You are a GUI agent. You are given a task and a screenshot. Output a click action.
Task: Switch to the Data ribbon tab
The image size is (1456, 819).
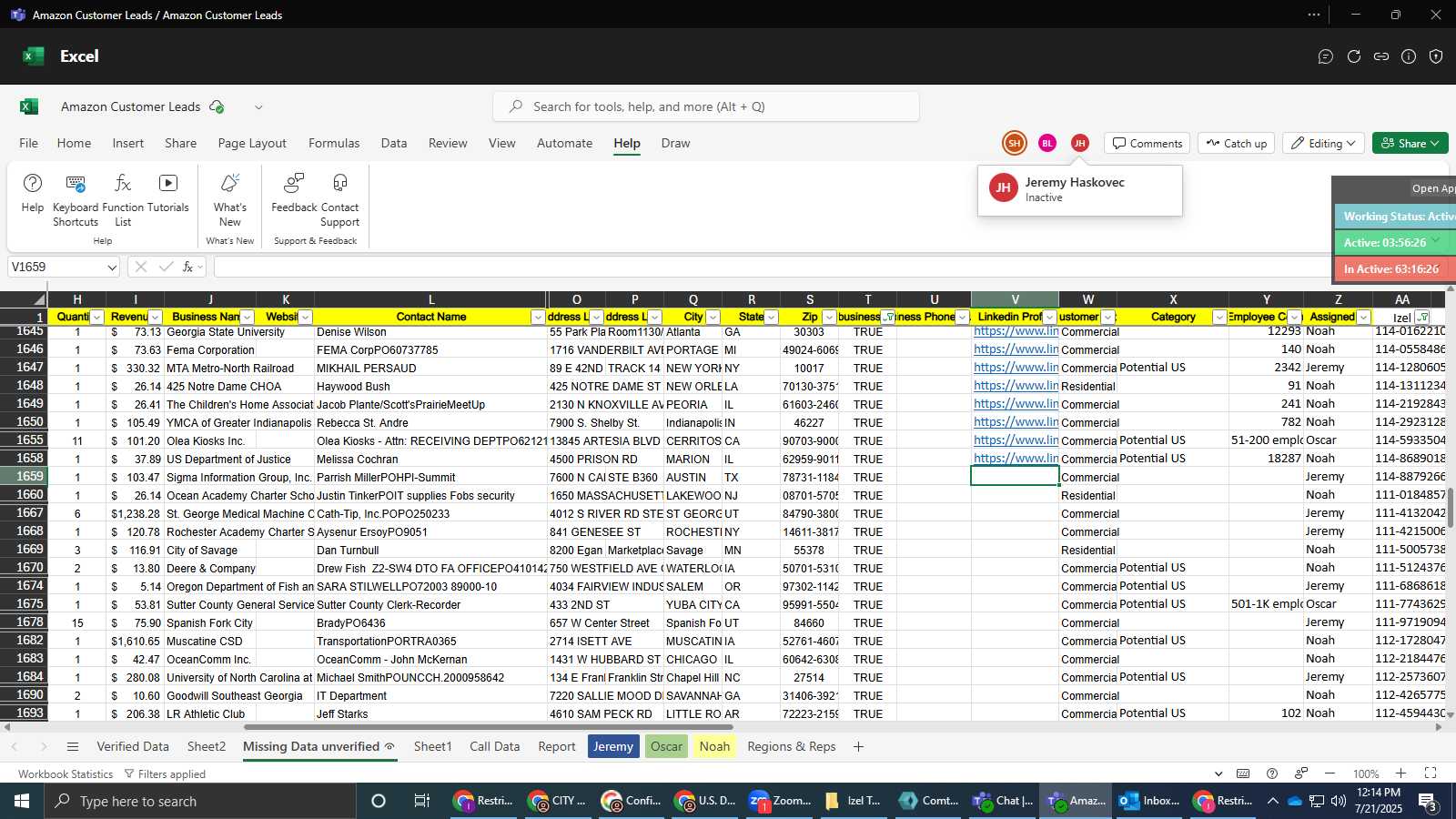point(394,143)
